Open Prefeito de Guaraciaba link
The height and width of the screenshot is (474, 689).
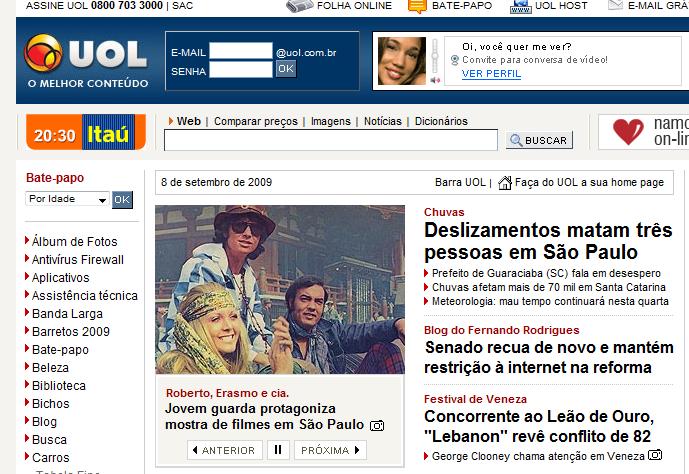[x=546, y=273]
